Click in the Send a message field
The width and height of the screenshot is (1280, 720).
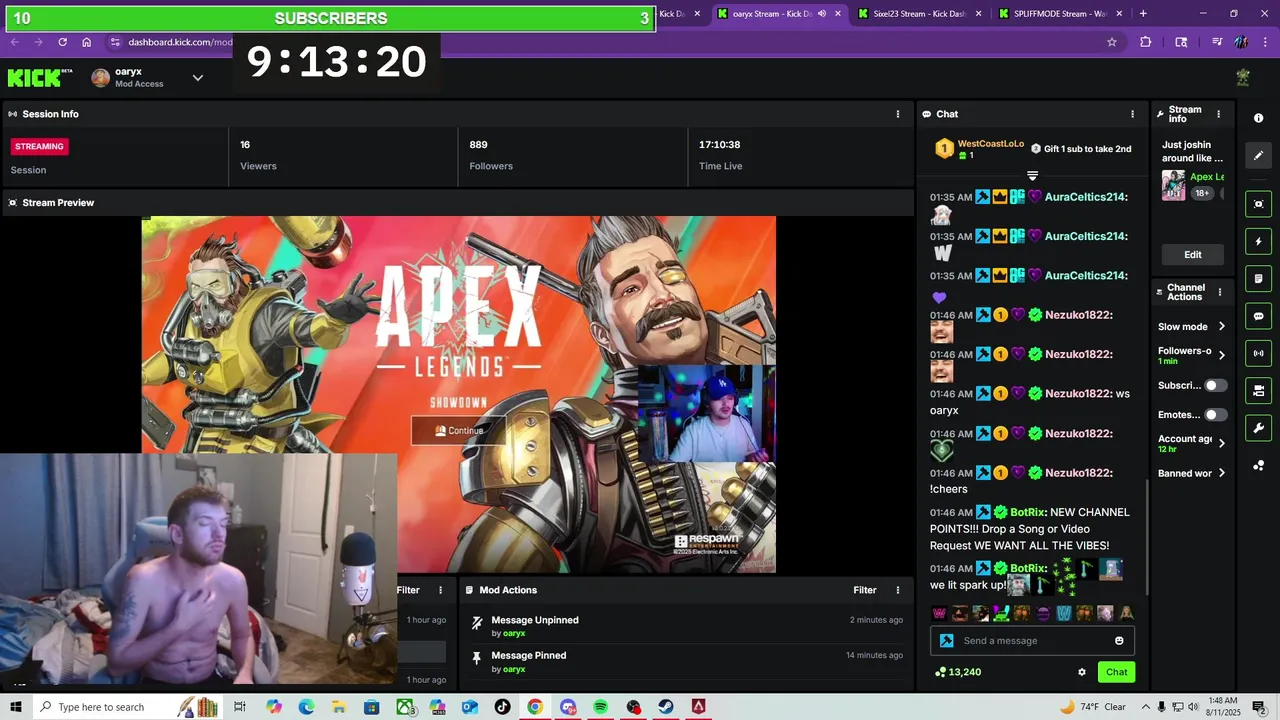(x=1032, y=641)
